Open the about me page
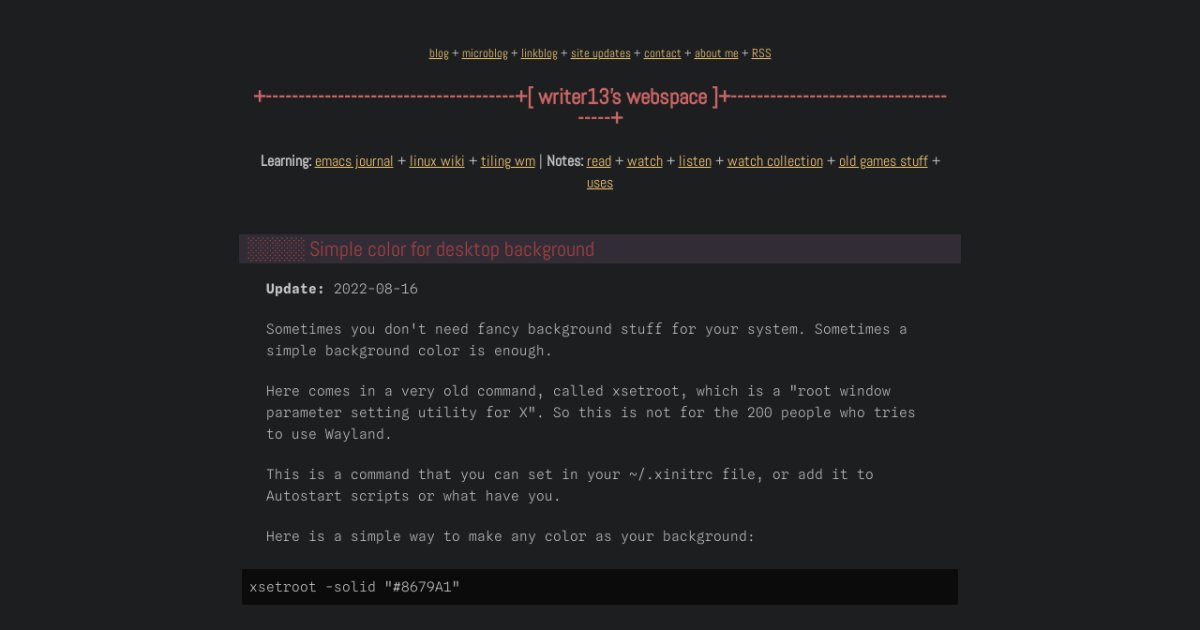This screenshot has width=1200, height=630. tap(716, 54)
